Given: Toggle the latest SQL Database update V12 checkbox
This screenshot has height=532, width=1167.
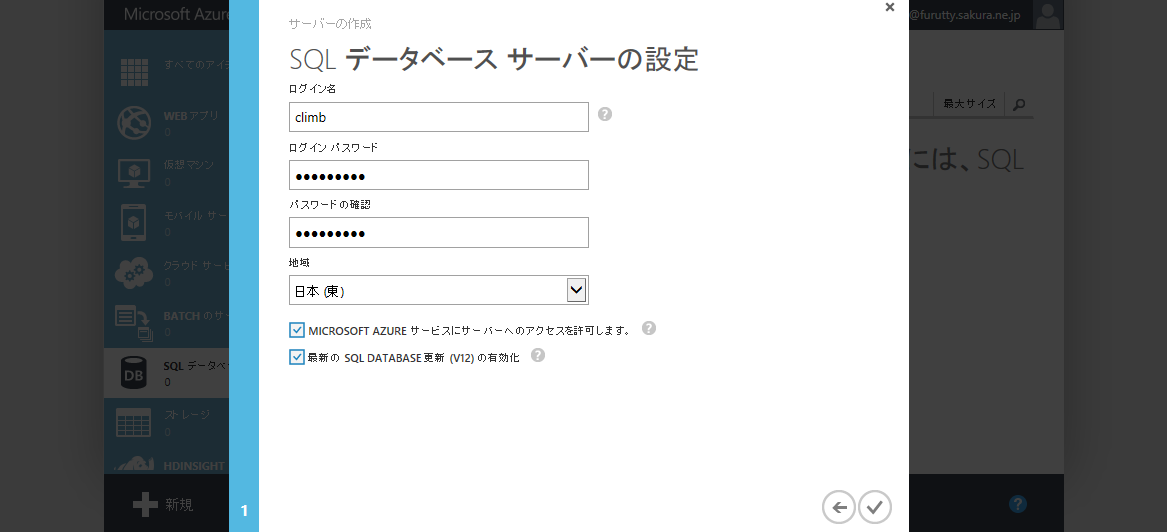Looking at the screenshot, I should coord(297,357).
